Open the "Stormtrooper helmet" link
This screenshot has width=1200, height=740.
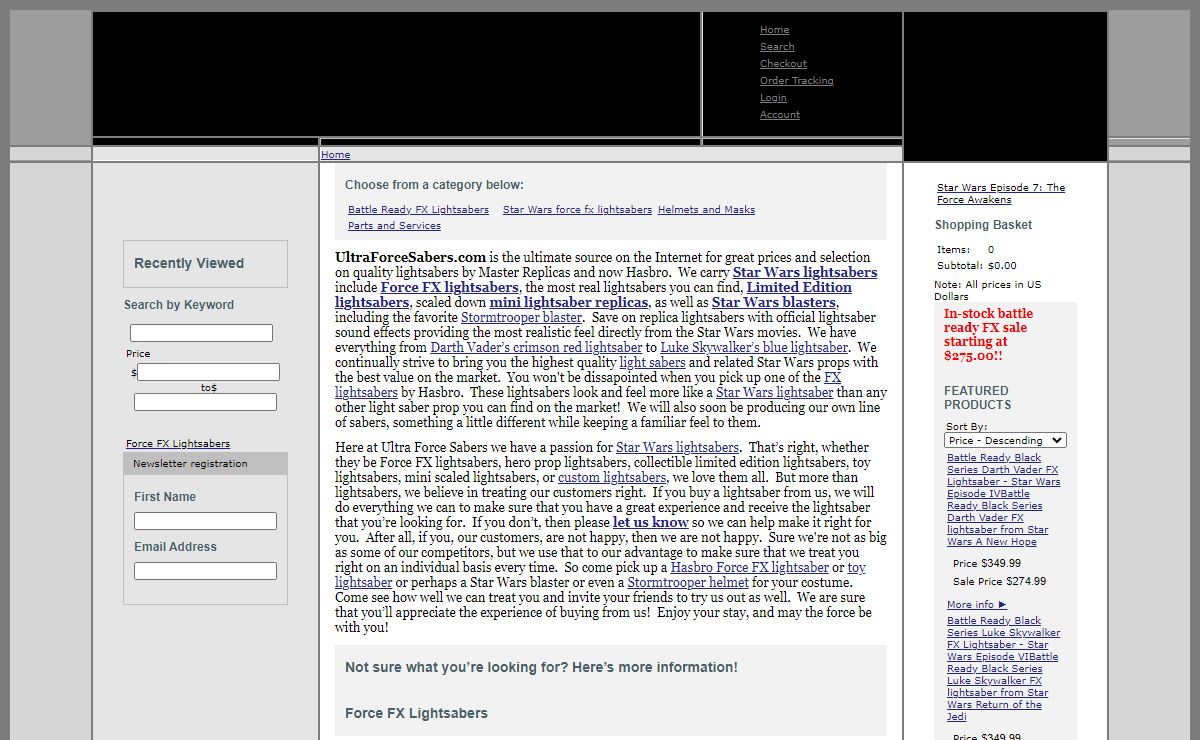(x=688, y=583)
